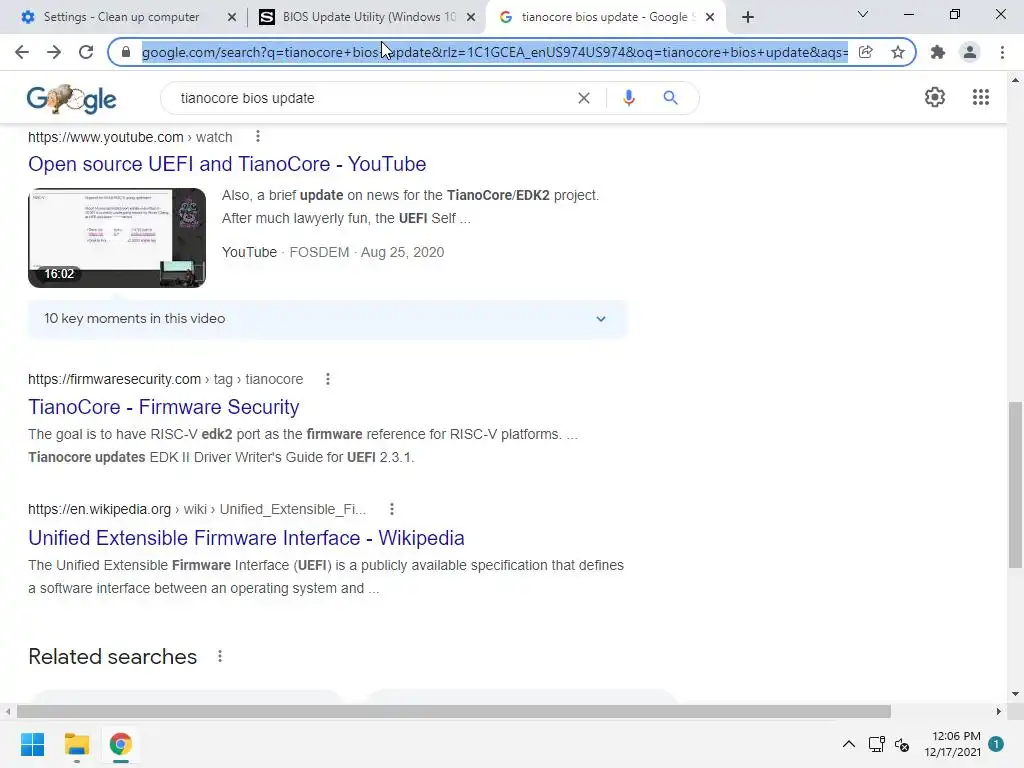Click the address bar URL

(x=494, y=52)
